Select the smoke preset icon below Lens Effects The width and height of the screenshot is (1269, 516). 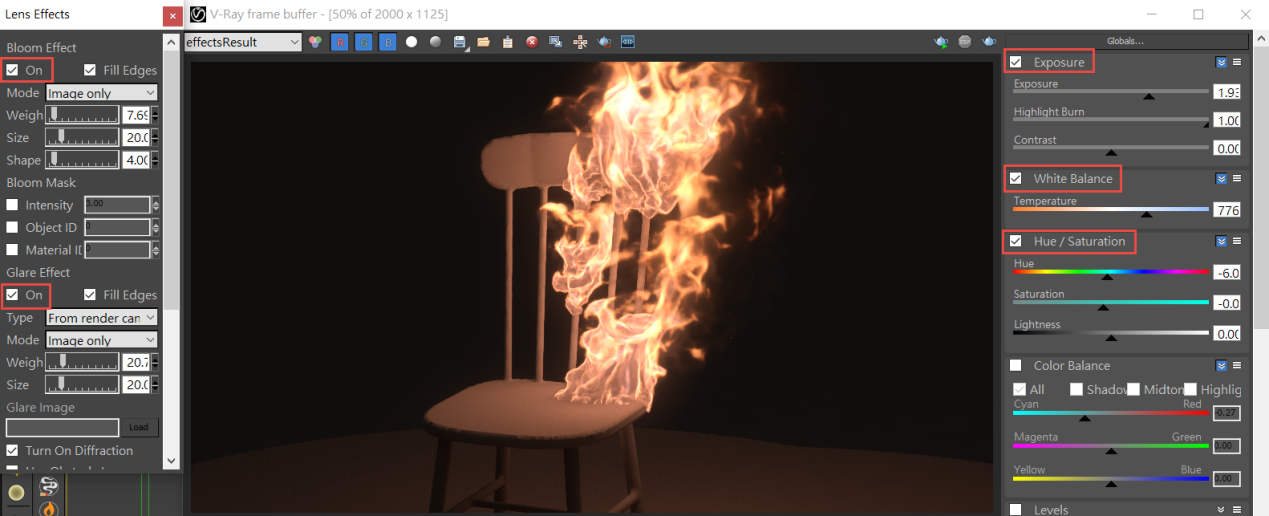(x=48, y=486)
